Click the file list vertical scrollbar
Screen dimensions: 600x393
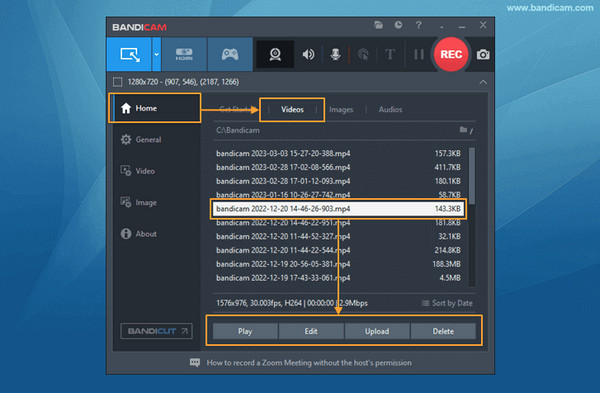(472, 176)
